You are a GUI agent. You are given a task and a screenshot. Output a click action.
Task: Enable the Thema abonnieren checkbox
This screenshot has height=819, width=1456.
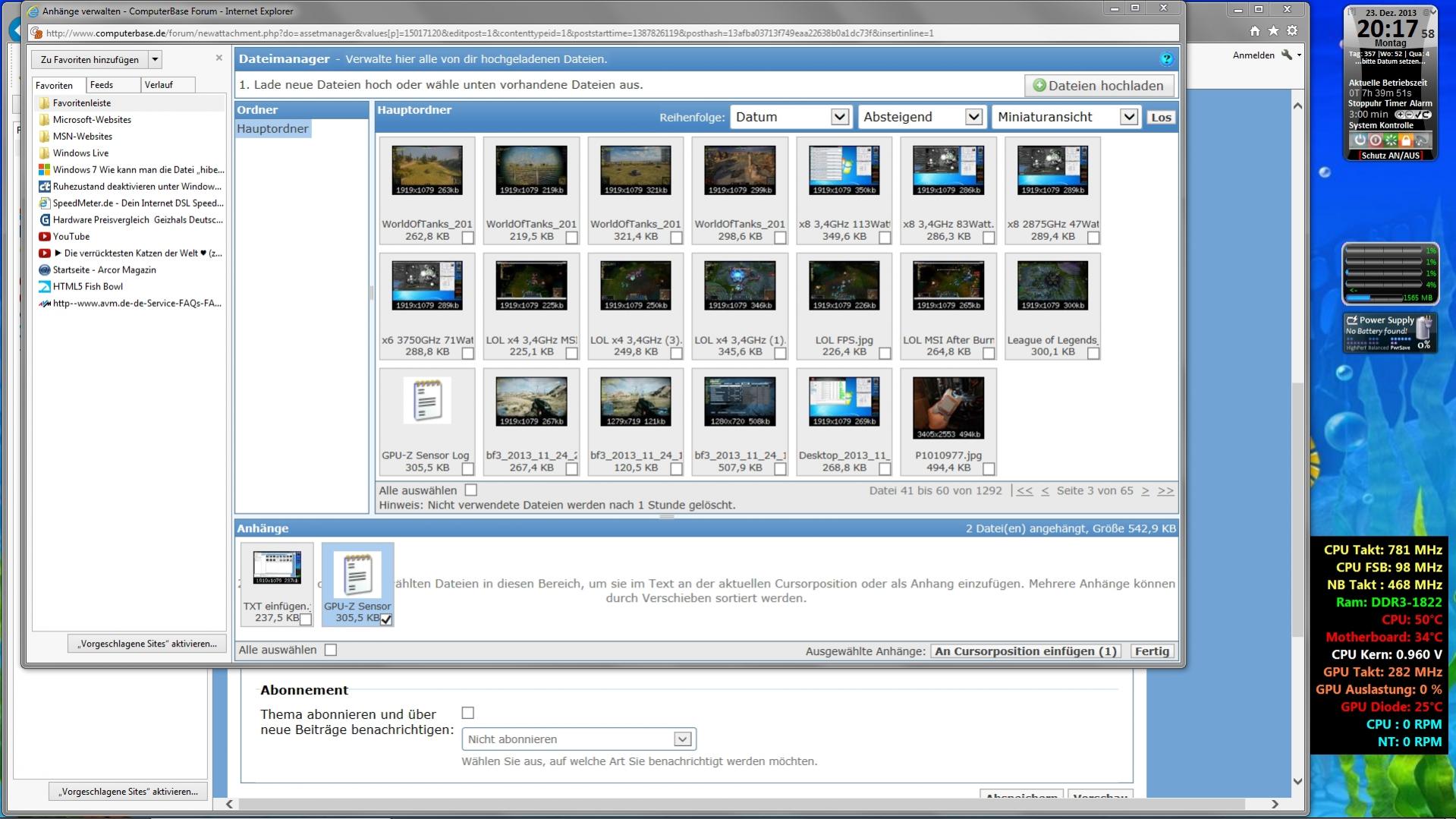[468, 713]
